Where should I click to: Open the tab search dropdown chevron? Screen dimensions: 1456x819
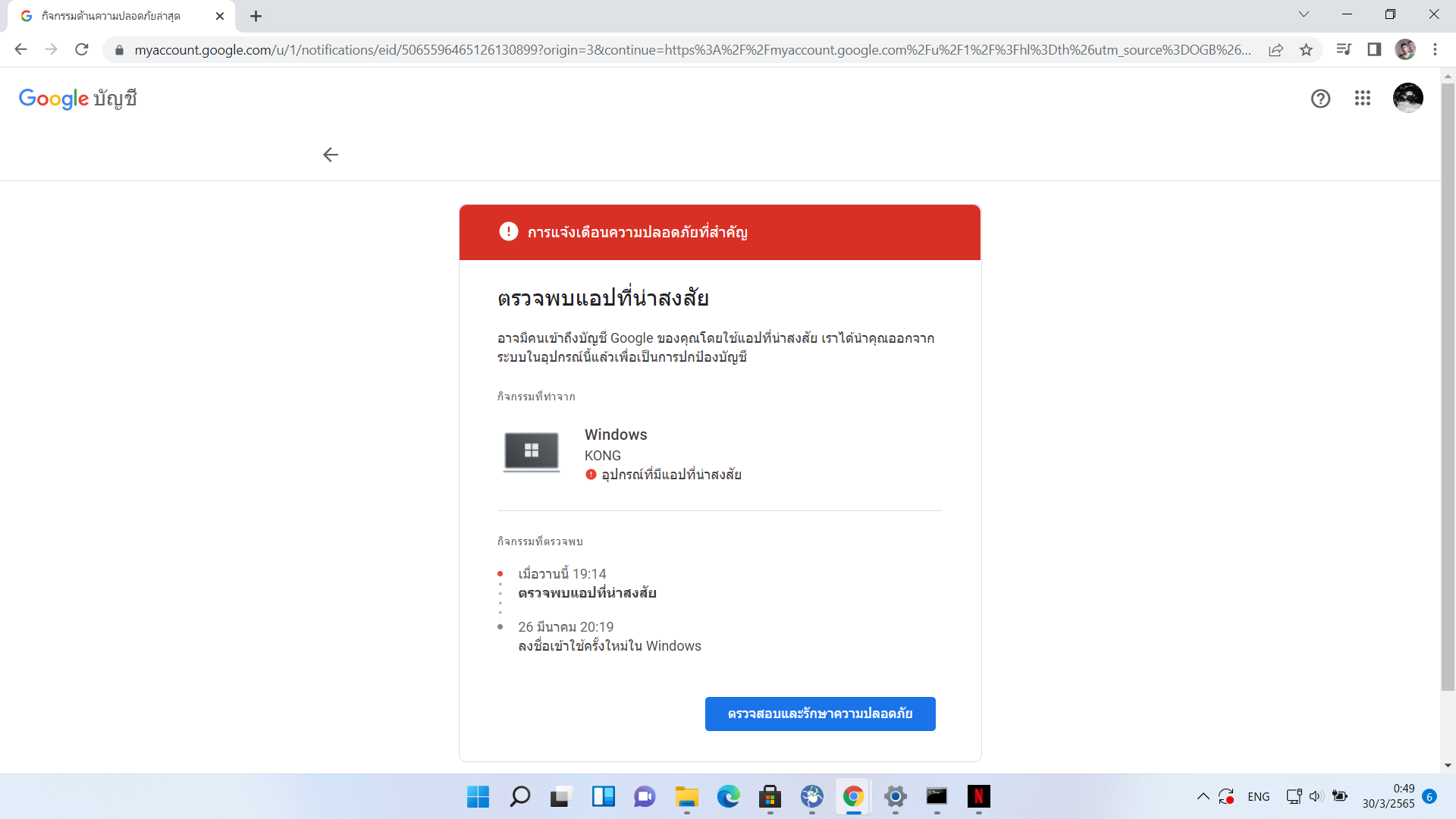pos(1304,14)
